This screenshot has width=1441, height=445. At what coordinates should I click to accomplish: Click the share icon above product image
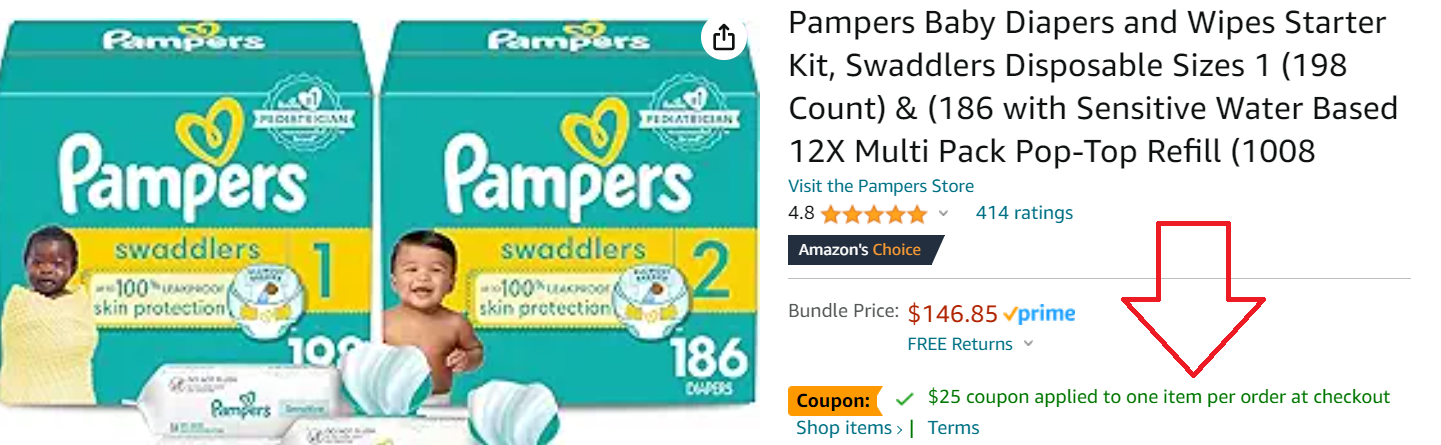[724, 39]
